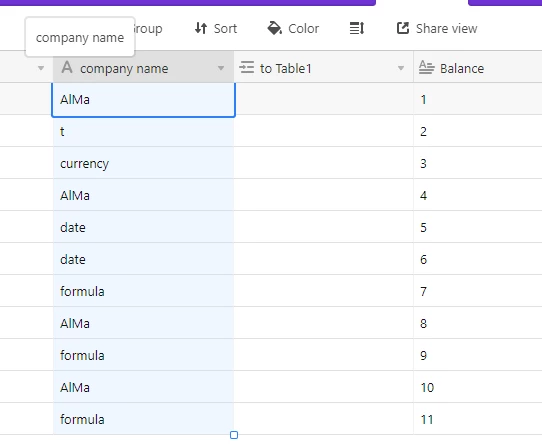Viewport: 542px width, 447px height.
Task: Click the linked record icon beside to Table1
Action: [247, 67]
